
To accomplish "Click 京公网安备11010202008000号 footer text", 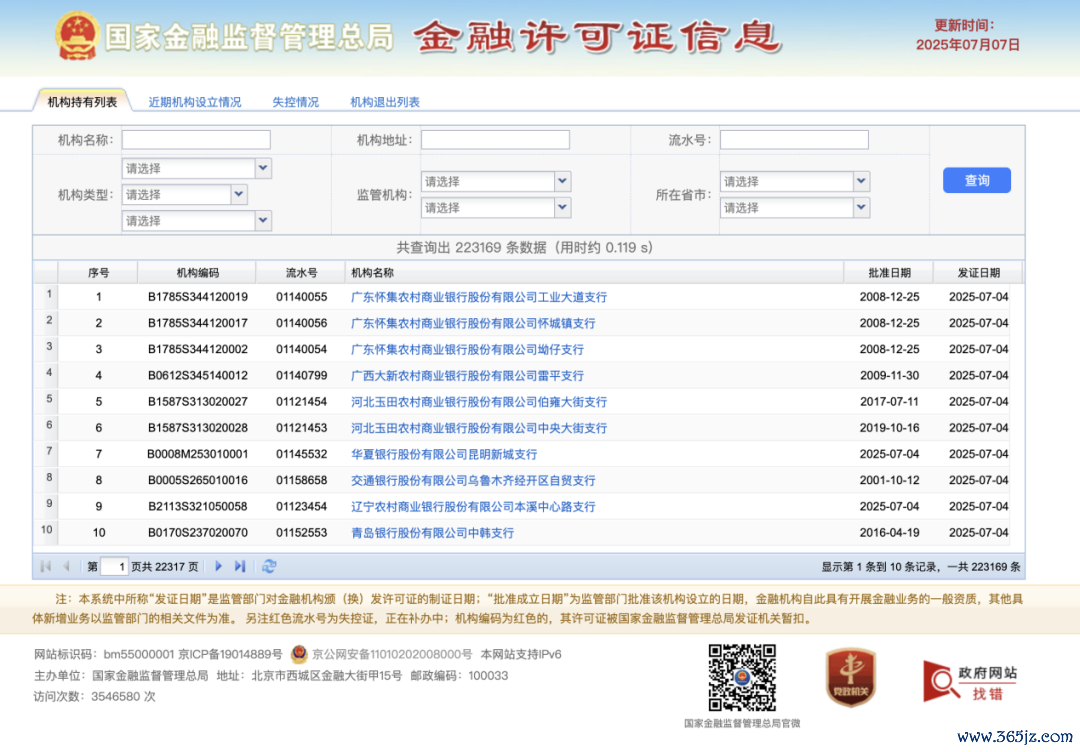I will click(392, 654).
